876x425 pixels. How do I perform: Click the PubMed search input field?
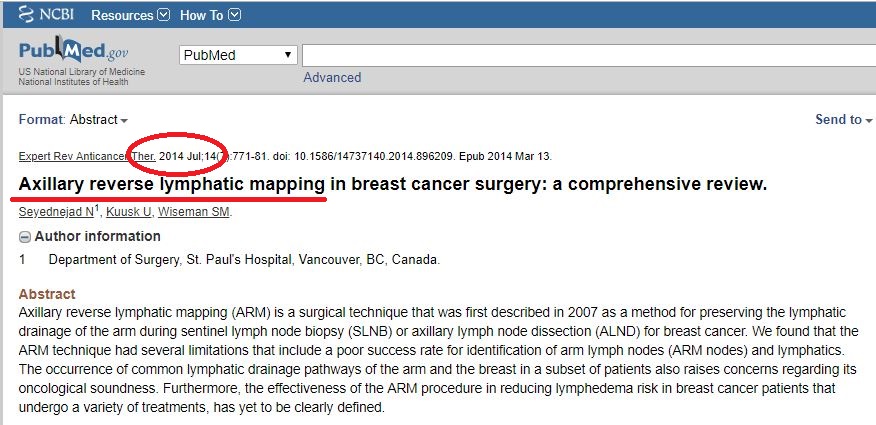click(589, 55)
